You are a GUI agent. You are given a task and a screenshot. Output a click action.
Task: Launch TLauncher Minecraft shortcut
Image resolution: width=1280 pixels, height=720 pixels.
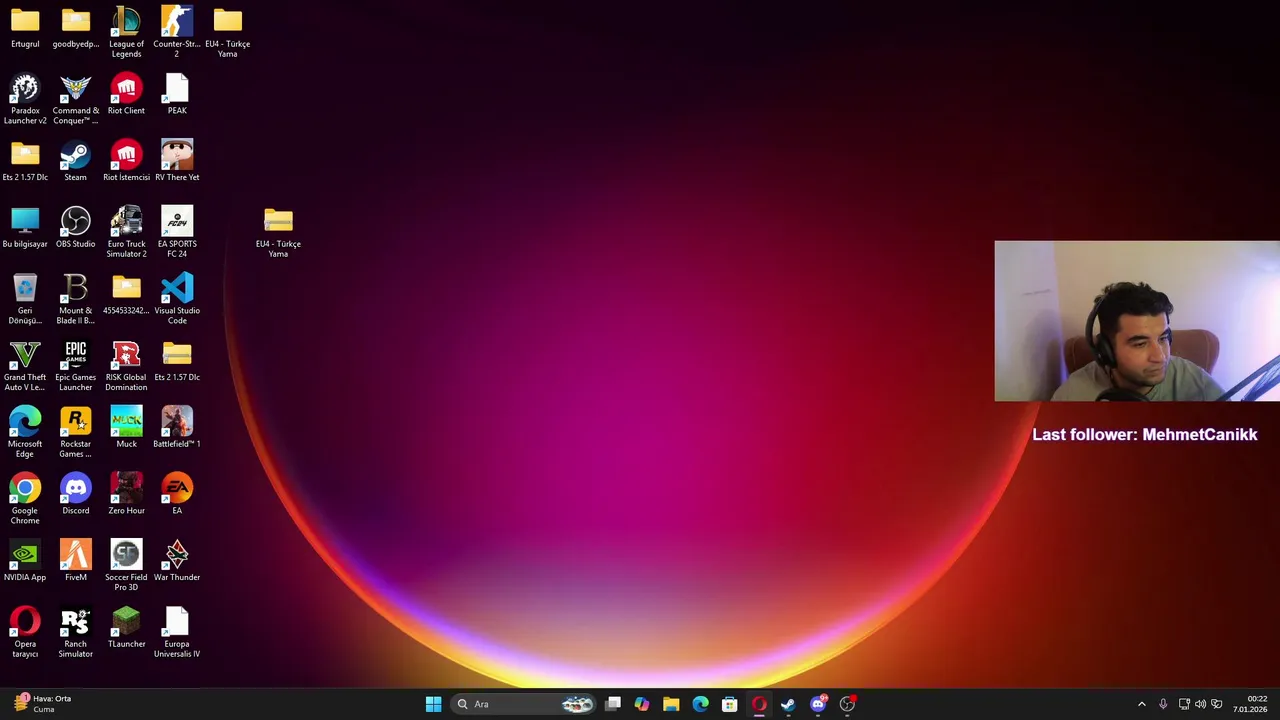click(x=126, y=628)
